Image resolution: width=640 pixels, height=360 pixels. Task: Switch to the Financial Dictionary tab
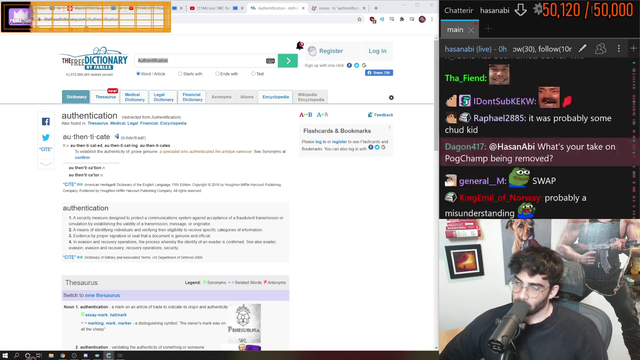pos(192,97)
